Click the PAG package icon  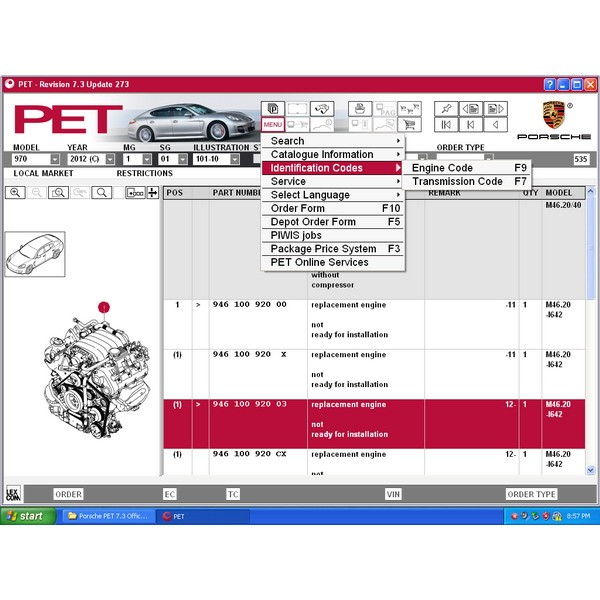pyautogui.click(x=385, y=109)
